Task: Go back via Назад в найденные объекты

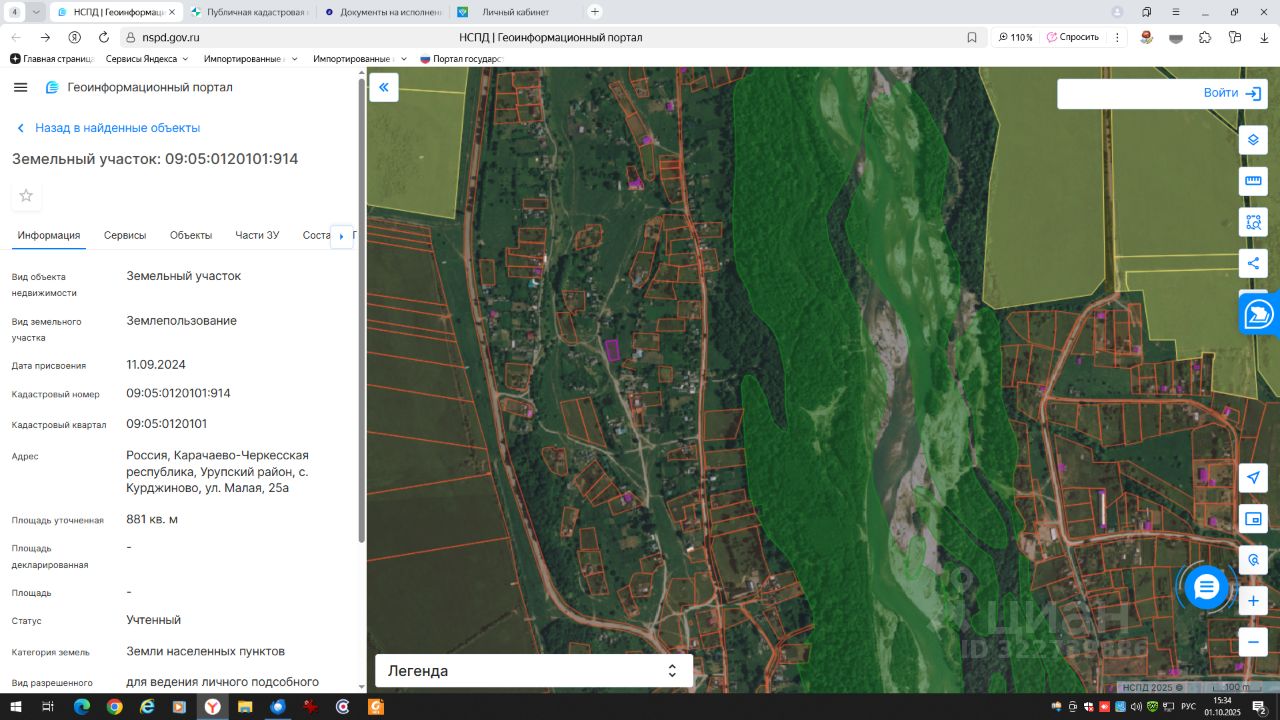Action: coord(109,128)
